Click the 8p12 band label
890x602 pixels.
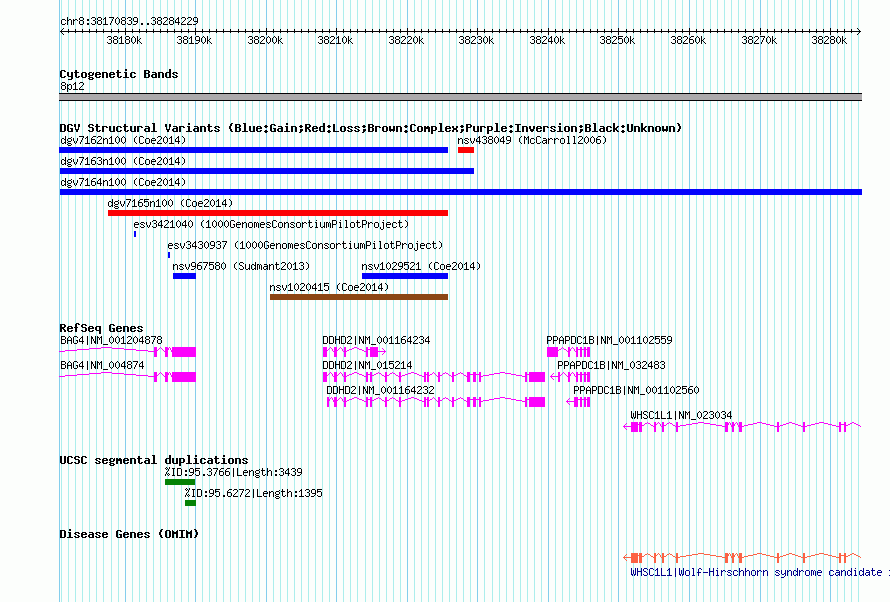click(x=72, y=86)
